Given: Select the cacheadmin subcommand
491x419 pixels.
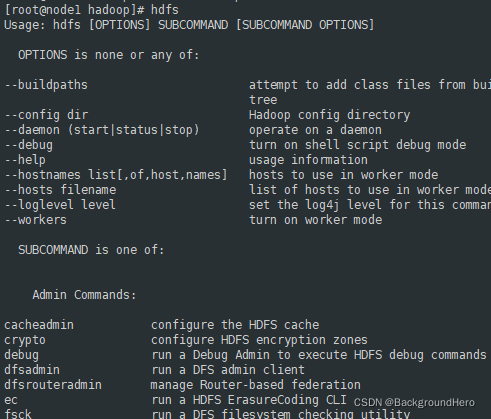Looking at the screenshot, I should click(39, 325).
